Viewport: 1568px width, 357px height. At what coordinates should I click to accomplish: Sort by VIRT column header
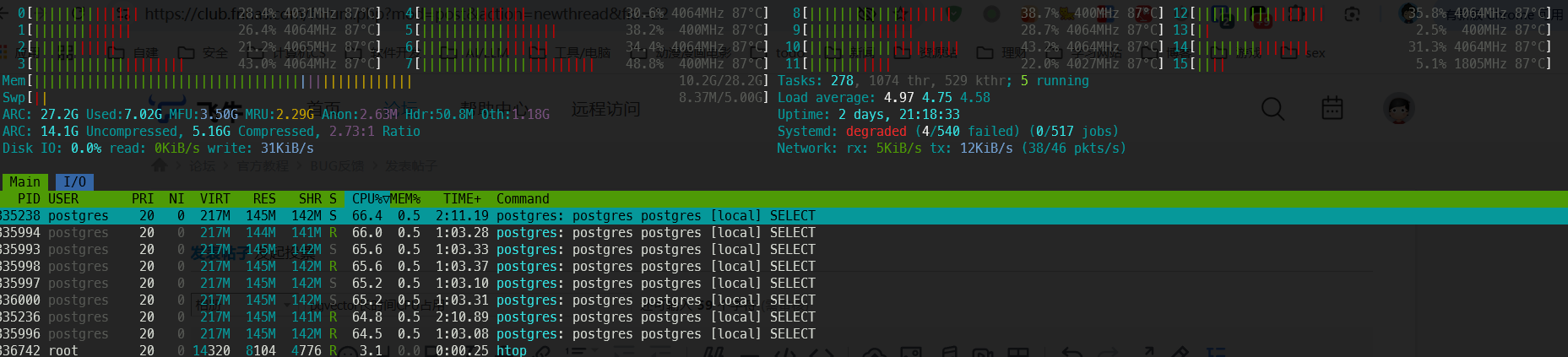[214, 198]
